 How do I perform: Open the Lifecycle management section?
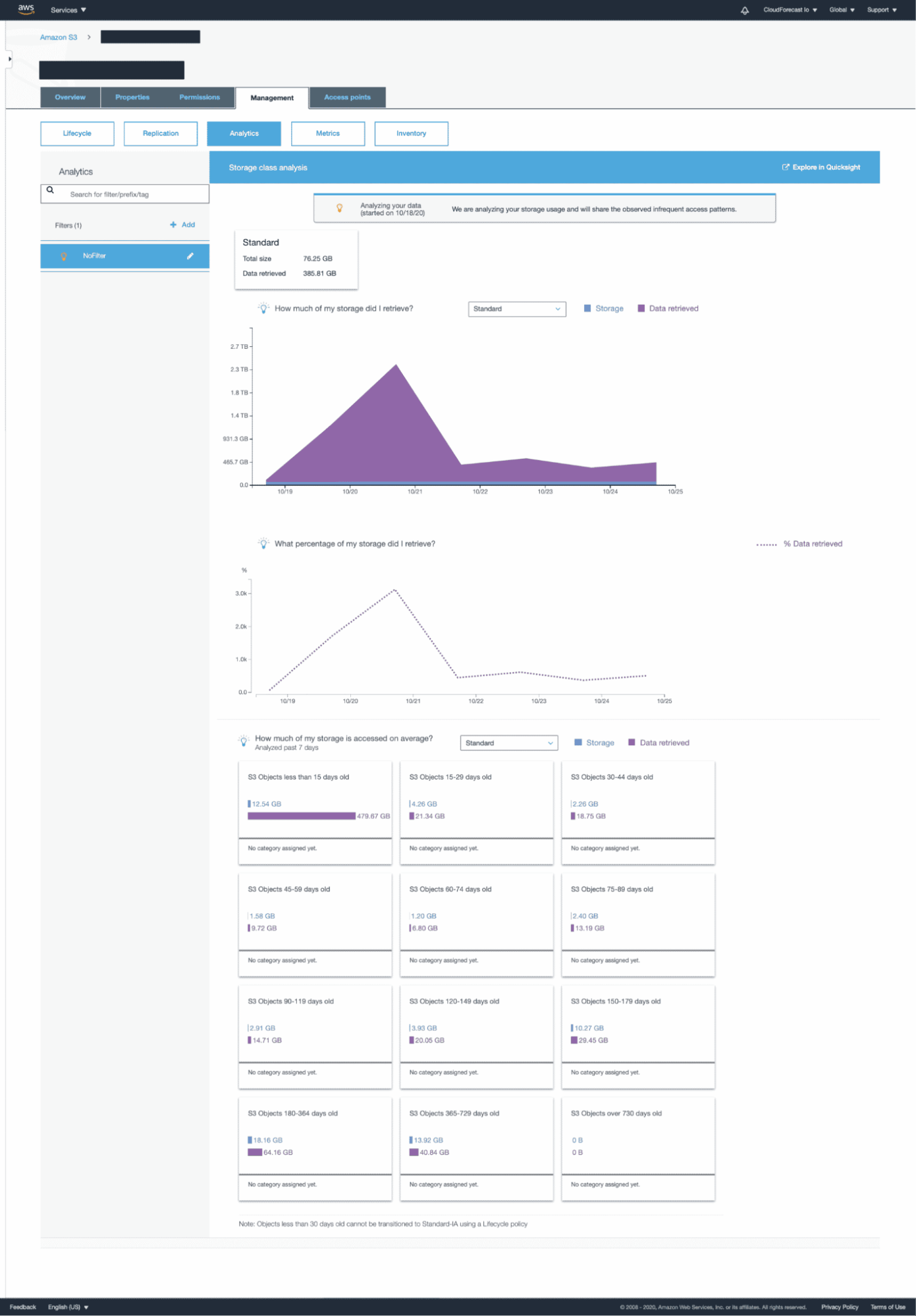pyautogui.click(x=77, y=134)
